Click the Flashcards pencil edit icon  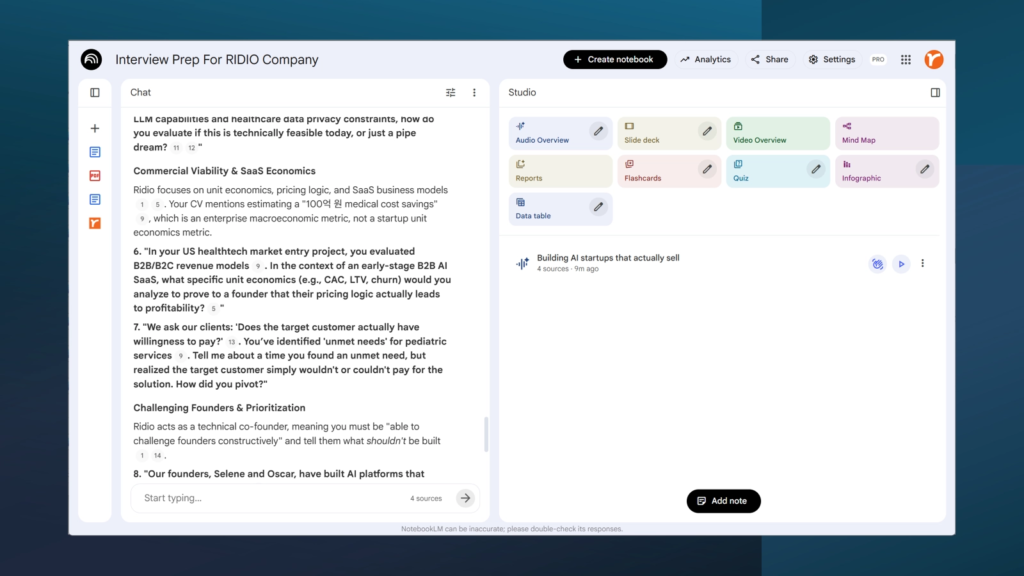(707, 169)
